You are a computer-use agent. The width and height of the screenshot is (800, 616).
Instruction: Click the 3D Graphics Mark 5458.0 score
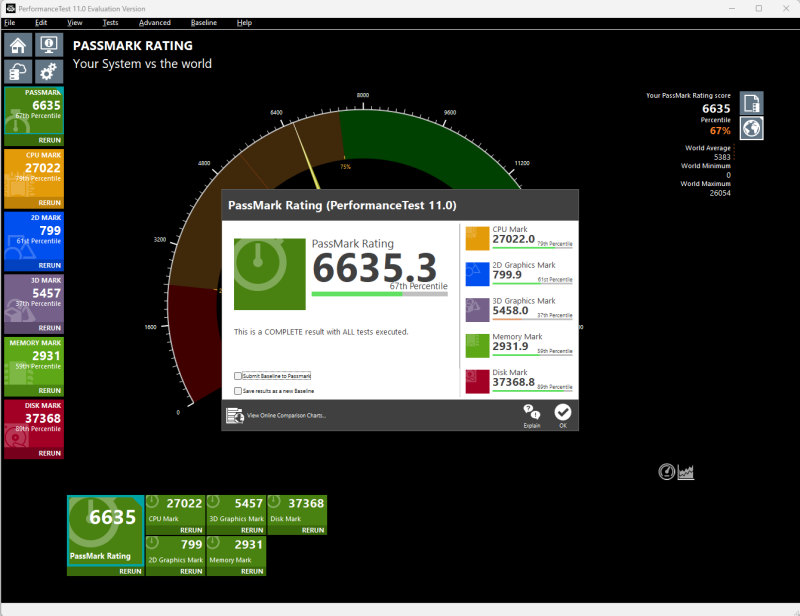coord(510,311)
